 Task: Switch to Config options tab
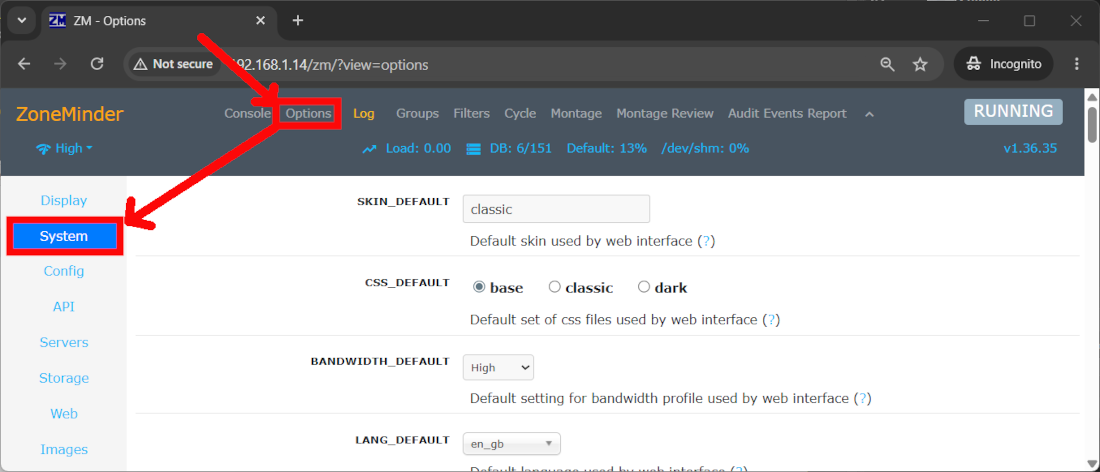click(64, 271)
